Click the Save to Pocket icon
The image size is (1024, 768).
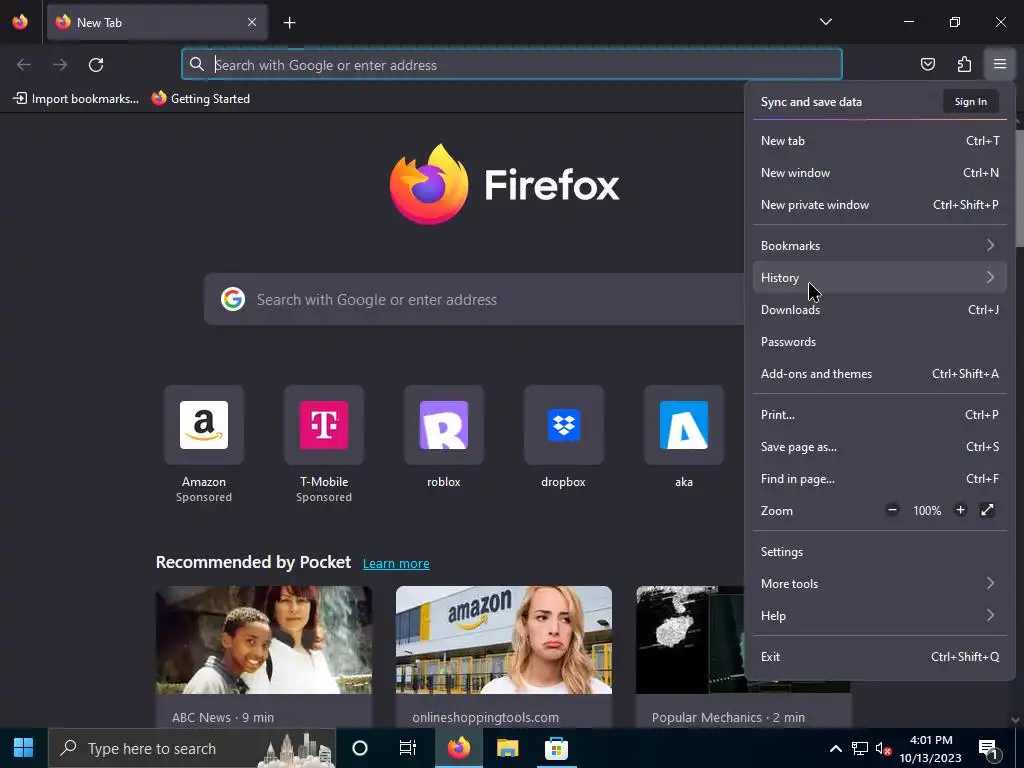pos(927,64)
